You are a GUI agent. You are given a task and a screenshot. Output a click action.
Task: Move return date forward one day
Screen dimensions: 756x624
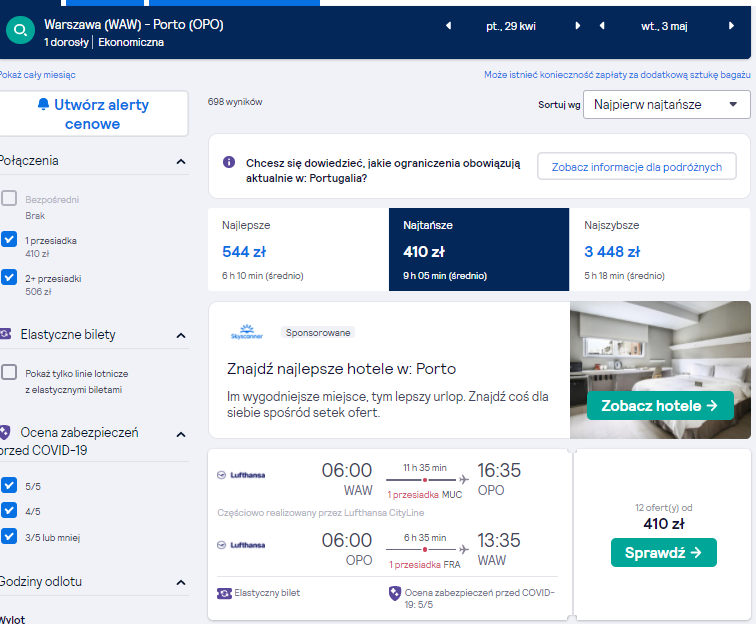[731, 26]
